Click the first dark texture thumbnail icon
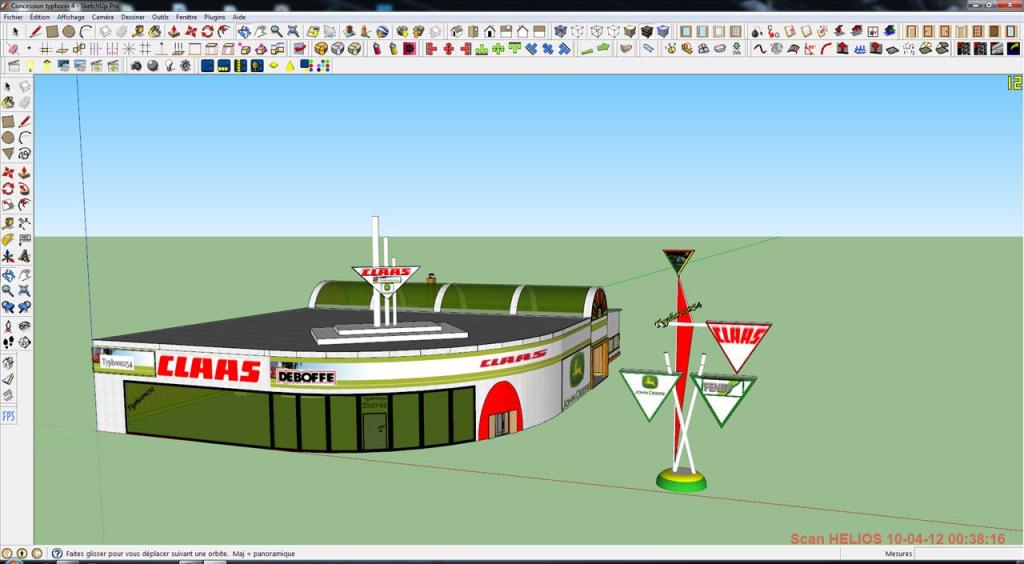This screenshot has height=564, width=1024. pyautogui.click(x=963, y=48)
